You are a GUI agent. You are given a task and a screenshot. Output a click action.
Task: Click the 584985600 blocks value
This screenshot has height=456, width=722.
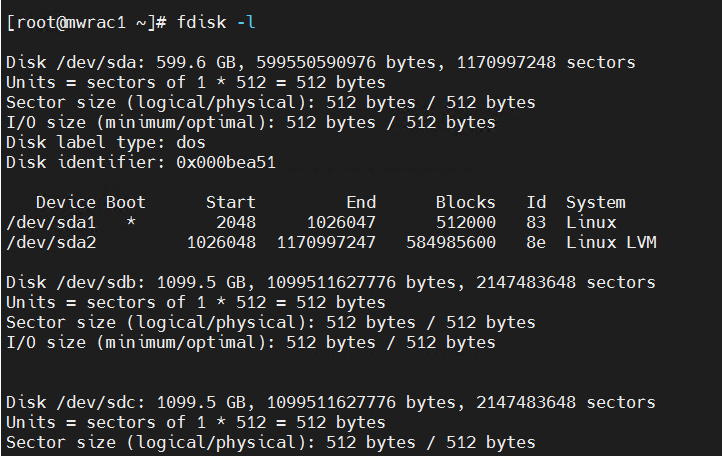(450, 242)
